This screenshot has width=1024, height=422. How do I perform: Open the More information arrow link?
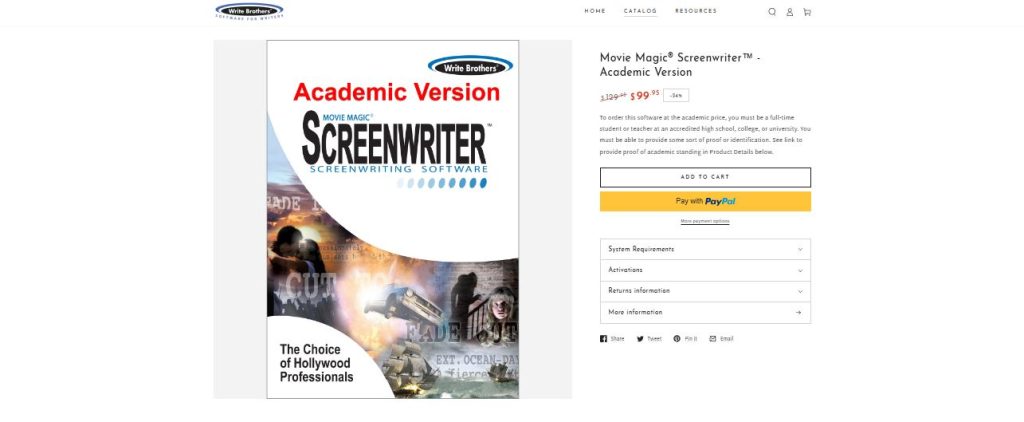tap(705, 312)
